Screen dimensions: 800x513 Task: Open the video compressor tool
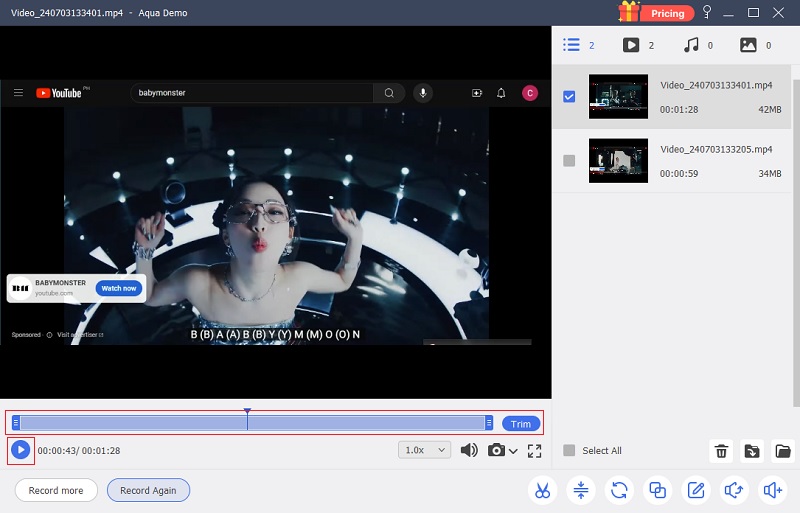pos(581,490)
